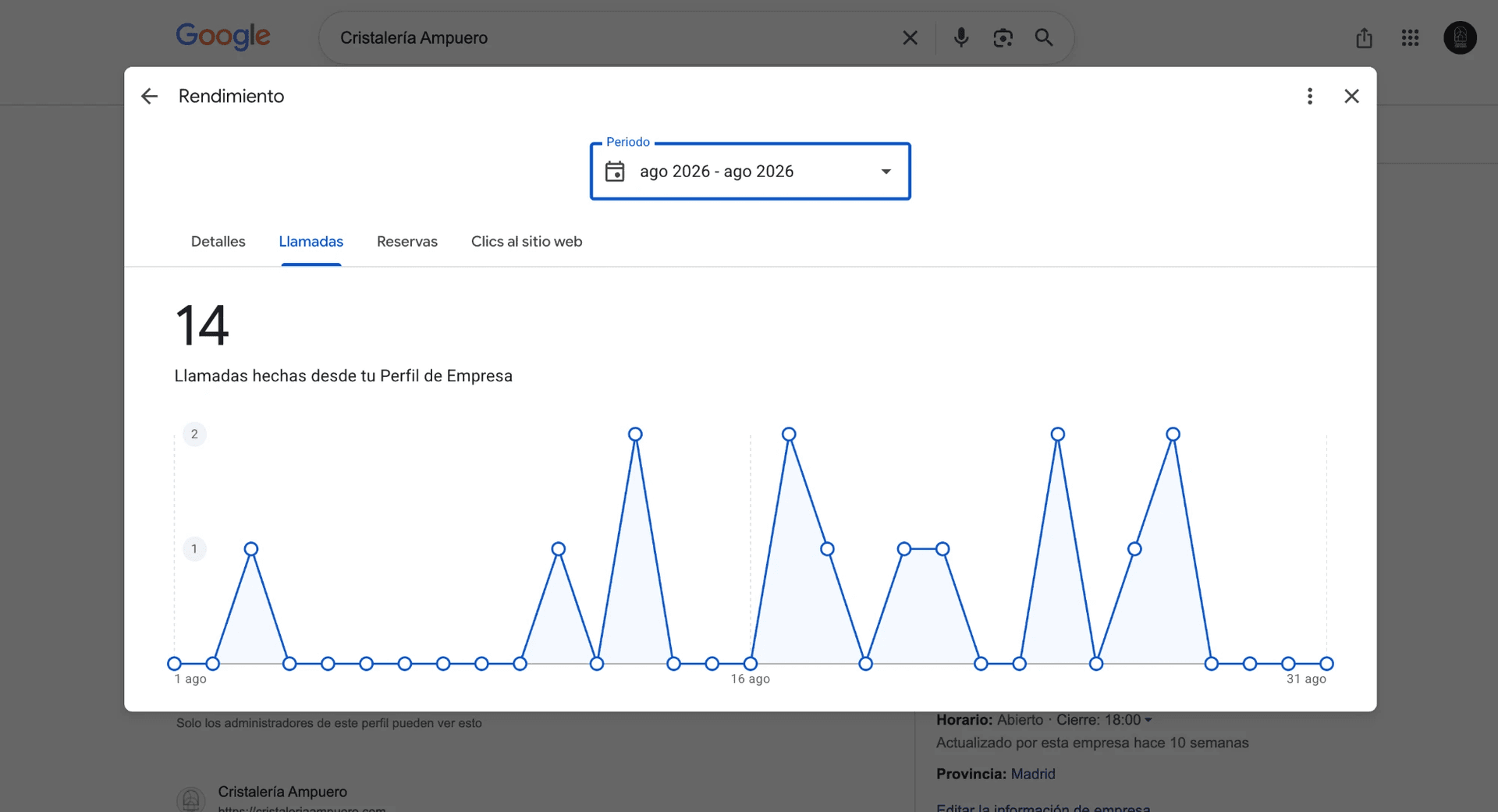1498x812 pixels.
Task: Open the Google apps grid
Action: click(x=1410, y=37)
